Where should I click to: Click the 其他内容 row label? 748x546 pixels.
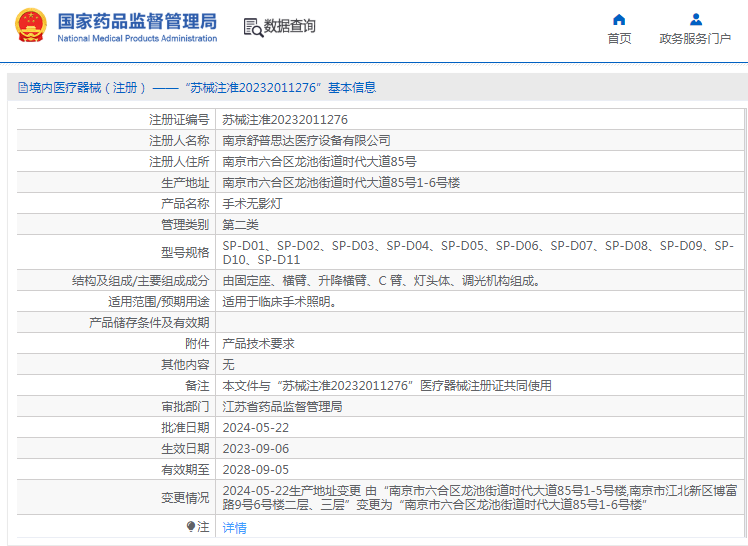(185, 365)
